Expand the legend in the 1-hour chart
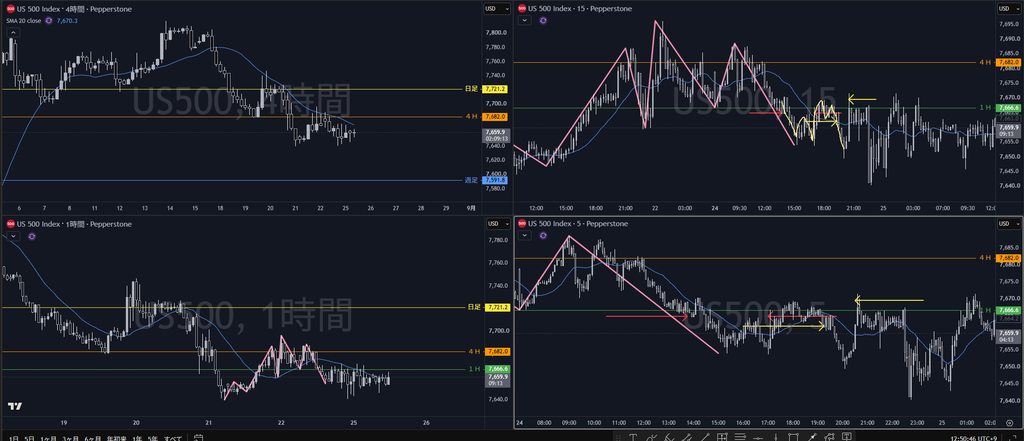This screenshot has height=441, width=1024. click(12, 236)
